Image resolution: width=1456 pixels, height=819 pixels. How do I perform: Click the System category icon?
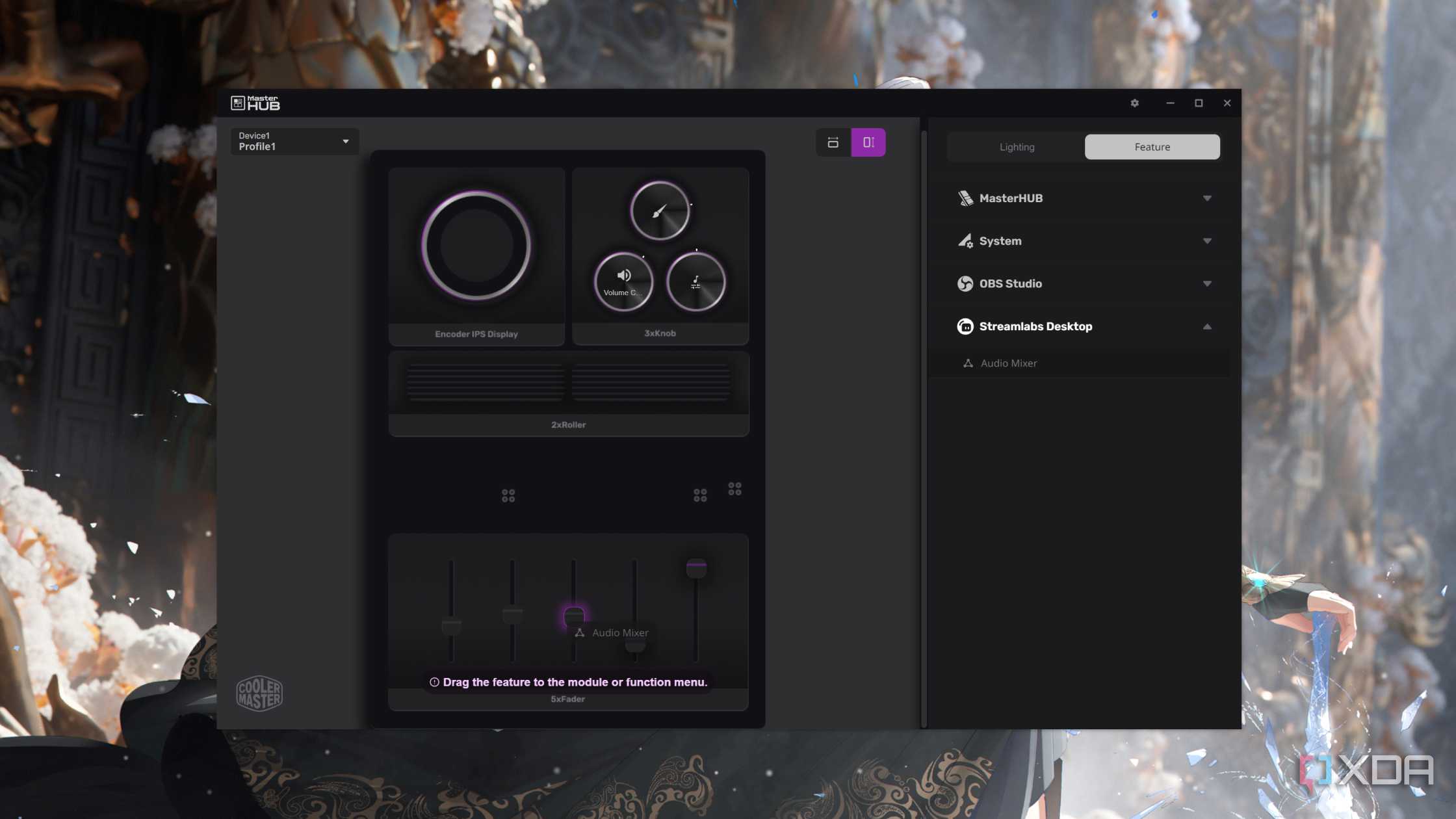click(x=965, y=241)
